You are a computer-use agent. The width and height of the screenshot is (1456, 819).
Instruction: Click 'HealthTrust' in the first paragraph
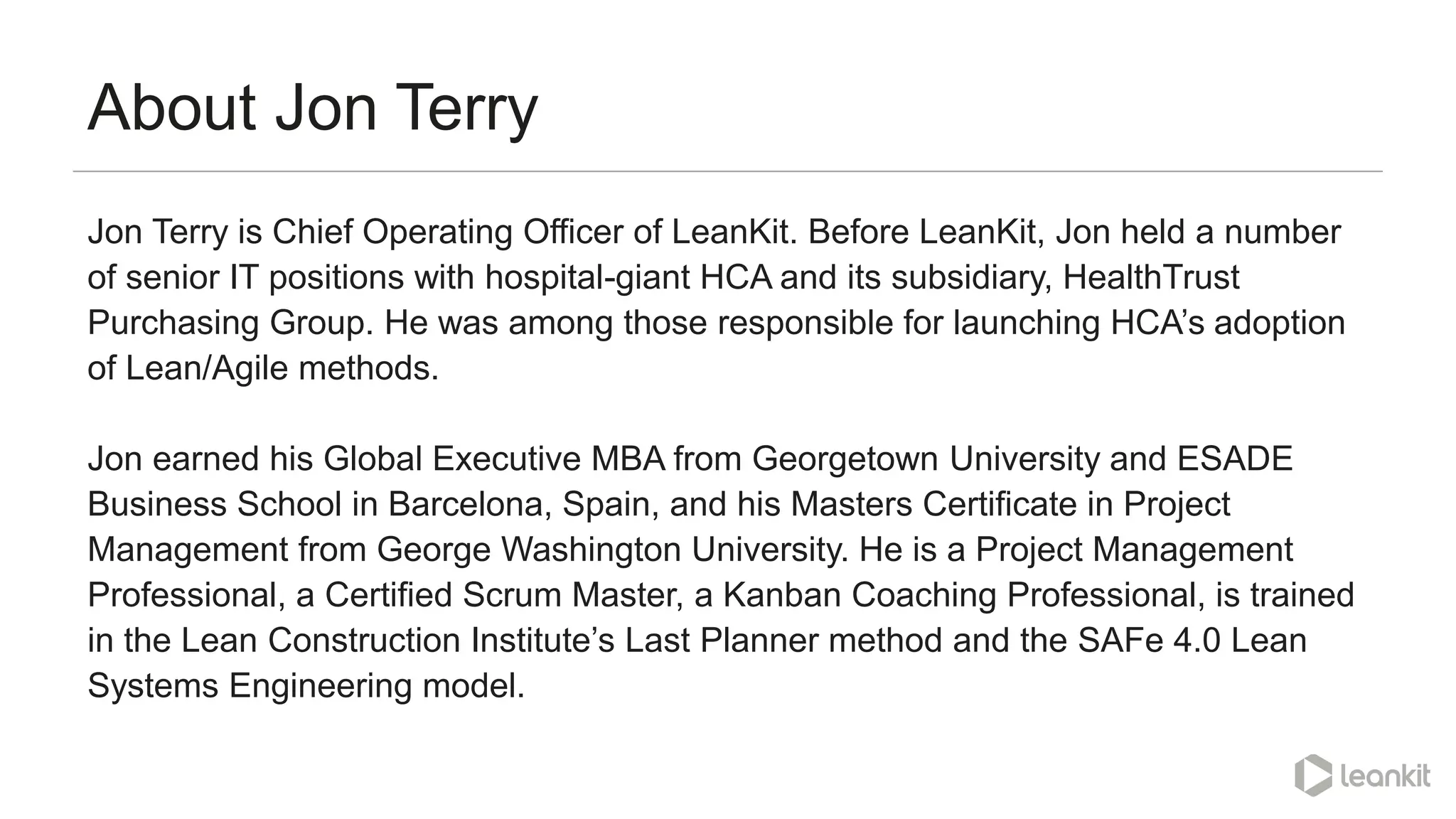point(1150,277)
